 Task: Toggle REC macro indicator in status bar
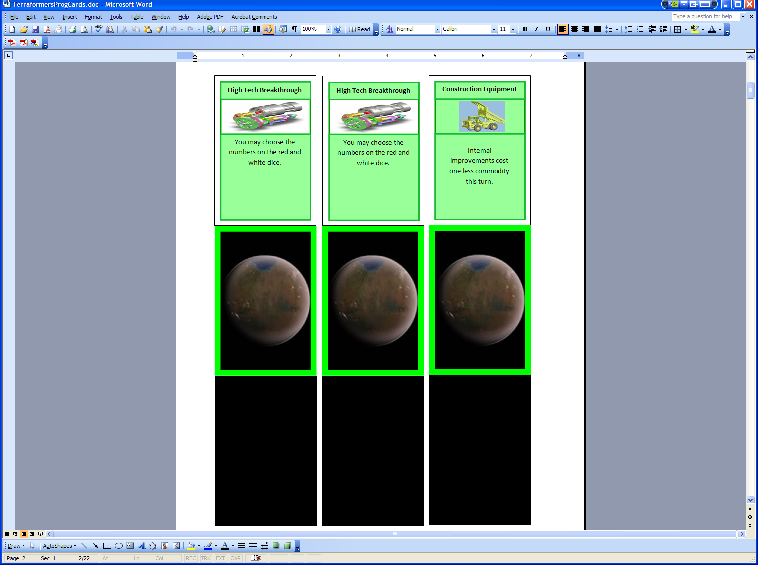click(x=190, y=558)
